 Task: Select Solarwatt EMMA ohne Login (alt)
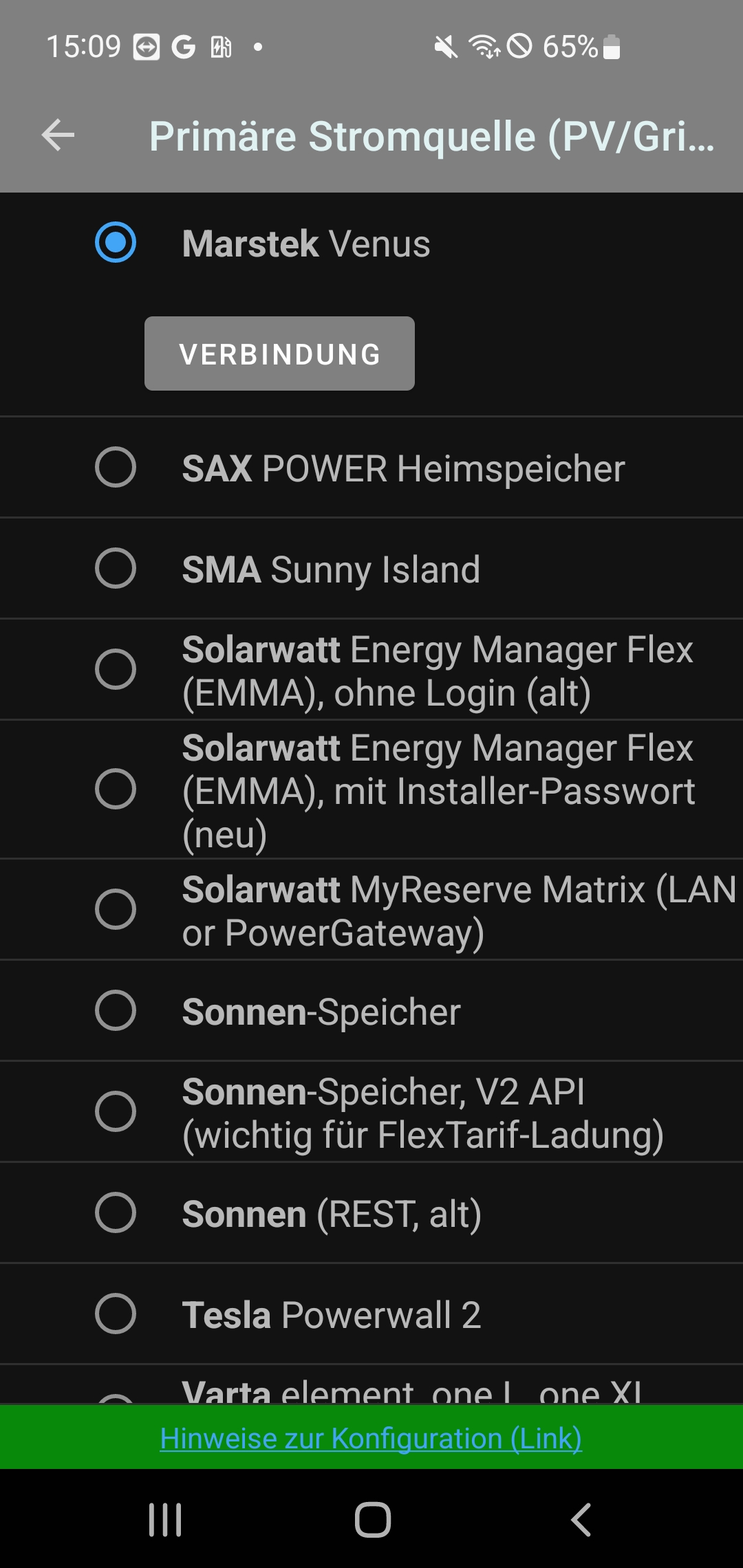116,670
